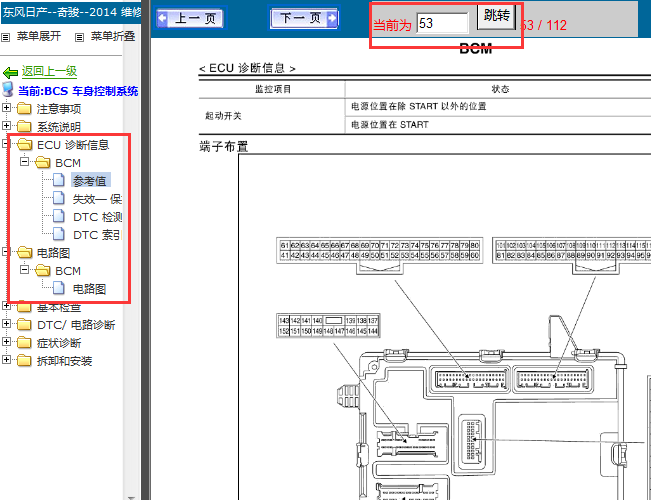Click the open folder icon of 电路图
The height and width of the screenshot is (500, 651).
(24, 252)
